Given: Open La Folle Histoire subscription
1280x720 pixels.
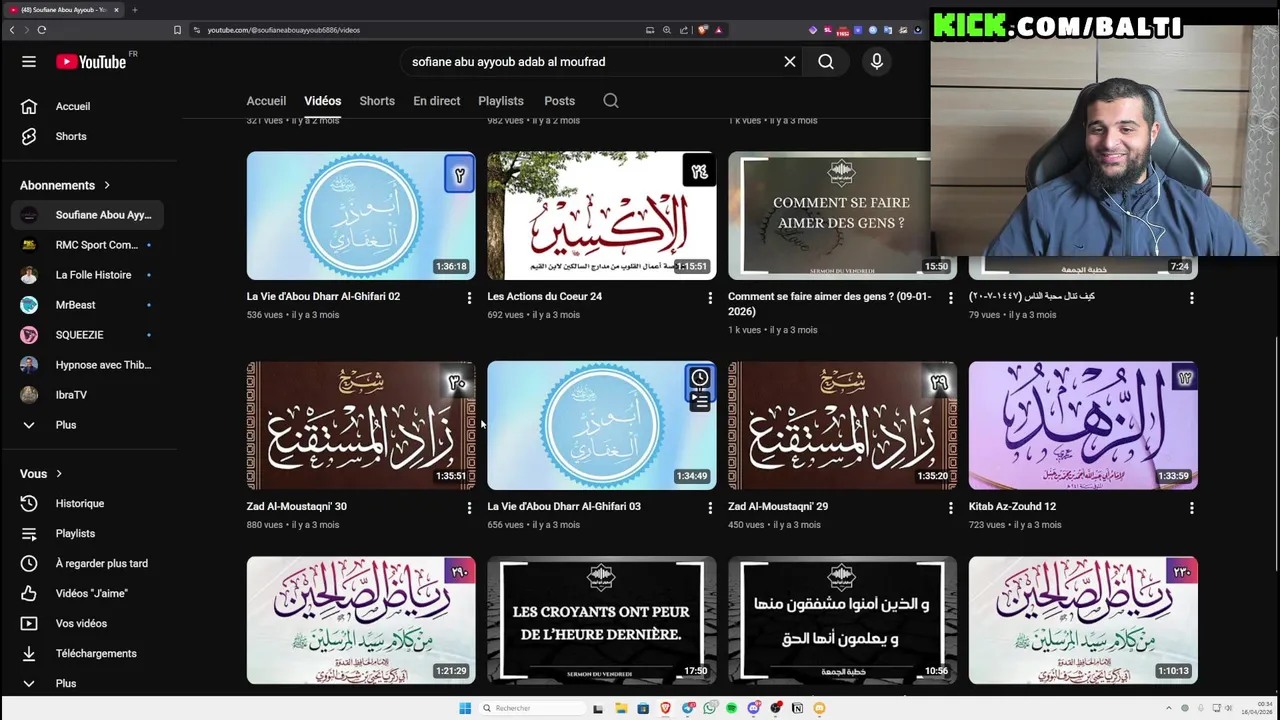Looking at the screenshot, I should (89, 275).
